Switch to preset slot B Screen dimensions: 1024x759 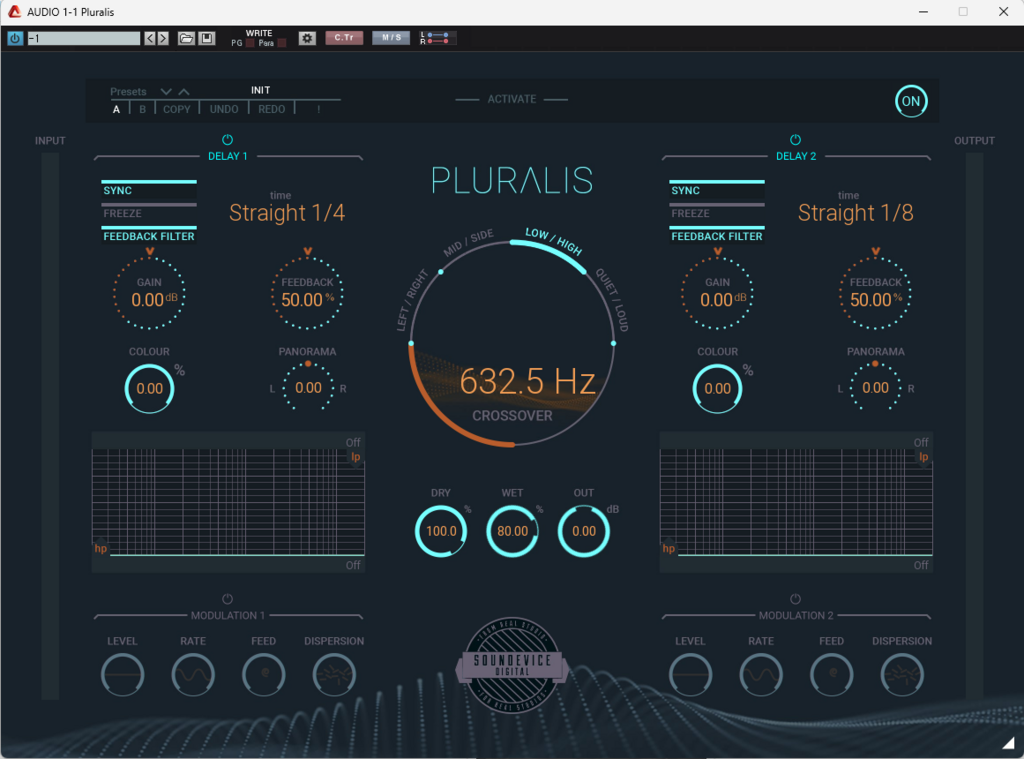(142, 109)
